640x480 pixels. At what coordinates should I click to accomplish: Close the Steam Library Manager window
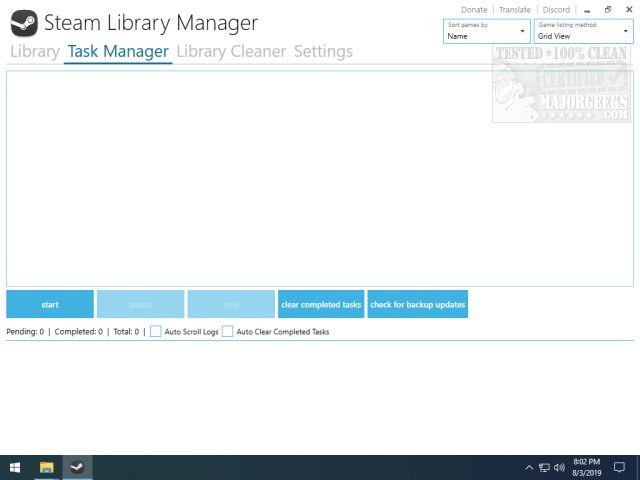(x=629, y=10)
